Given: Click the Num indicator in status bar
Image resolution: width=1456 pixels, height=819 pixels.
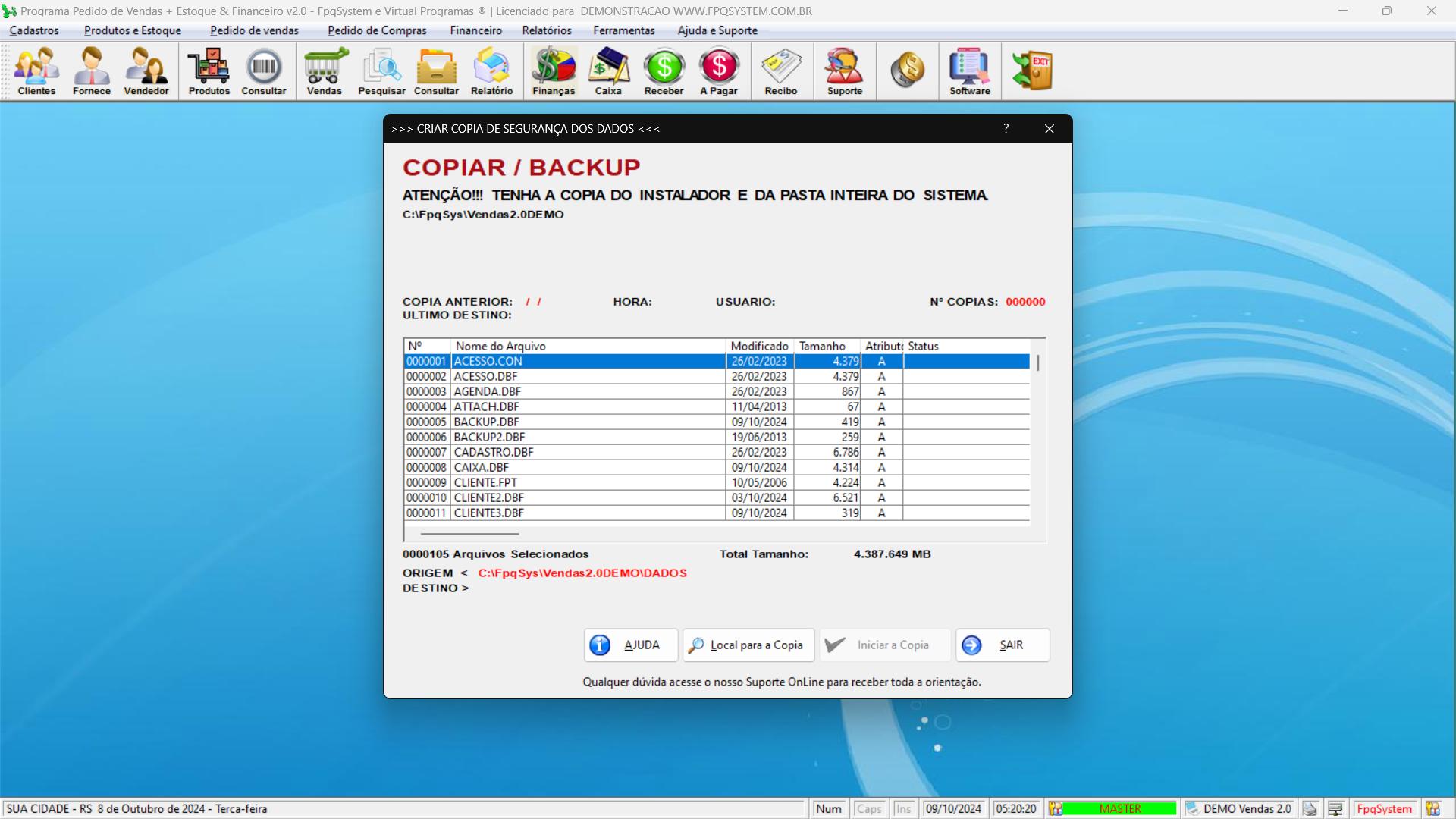Looking at the screenshot, I should click(829, 809).
